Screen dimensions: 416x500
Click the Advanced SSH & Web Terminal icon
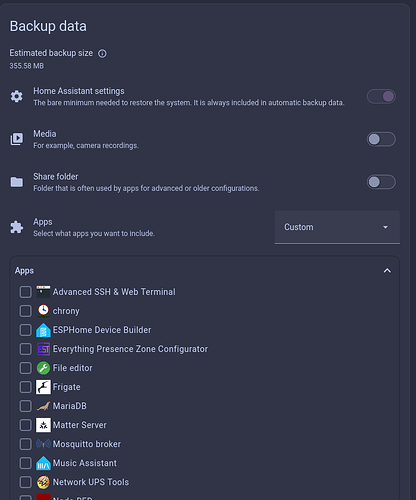43,292
